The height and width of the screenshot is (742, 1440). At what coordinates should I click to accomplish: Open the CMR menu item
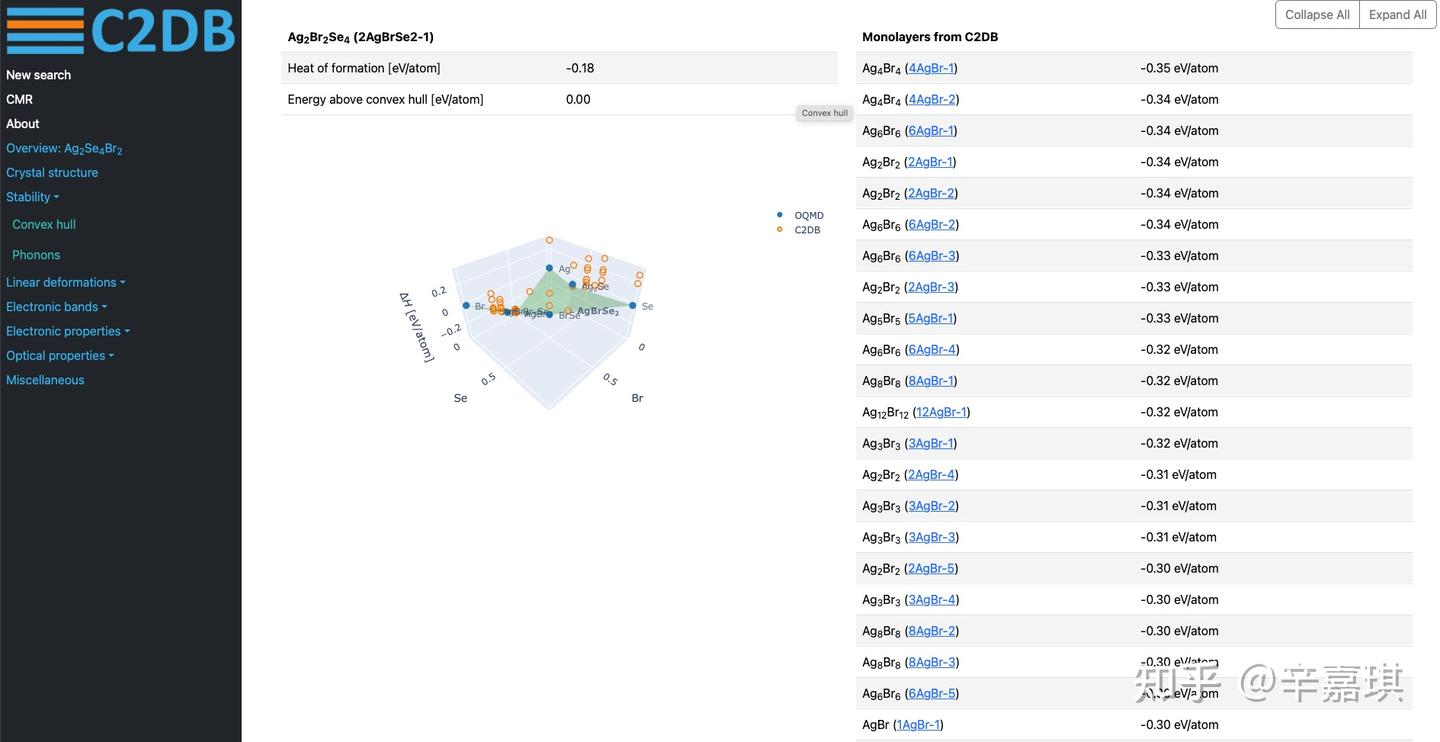click(19, 99)
